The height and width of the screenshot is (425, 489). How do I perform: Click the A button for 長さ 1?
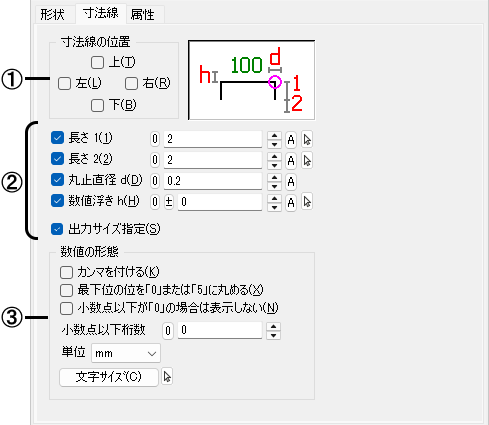291,140
